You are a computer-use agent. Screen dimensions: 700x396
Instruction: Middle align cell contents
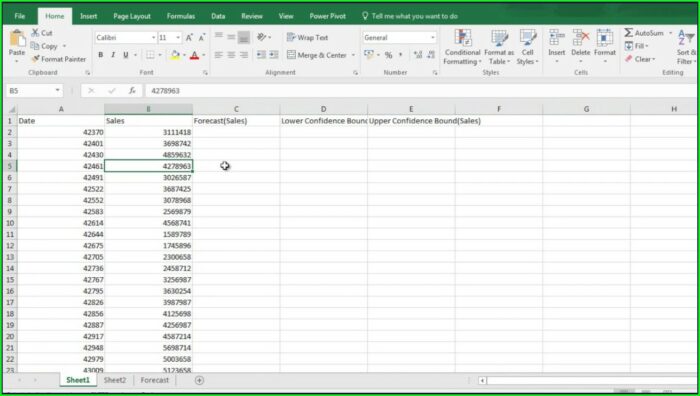point(231,37)
